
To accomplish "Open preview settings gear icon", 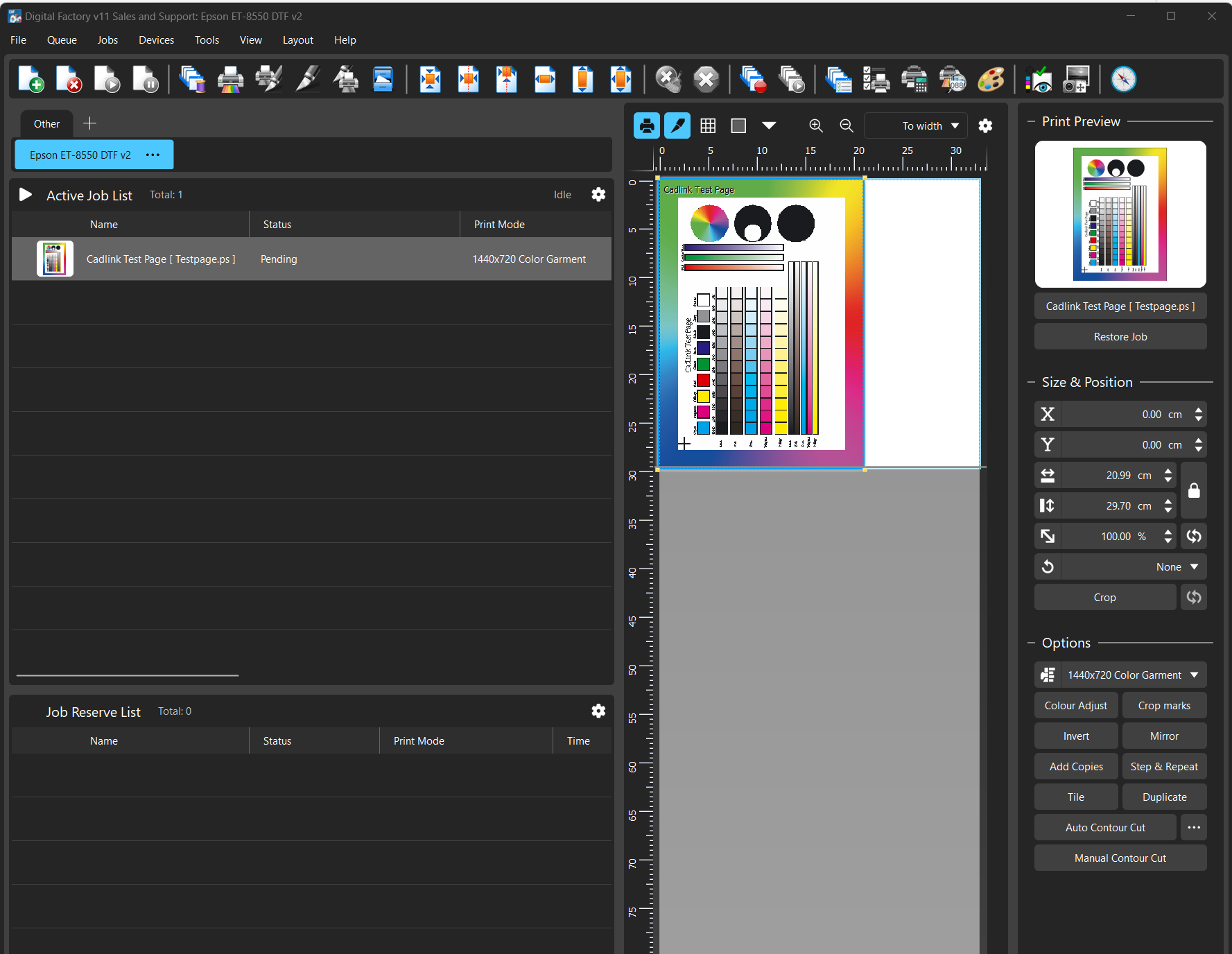I will pos(985,125).
